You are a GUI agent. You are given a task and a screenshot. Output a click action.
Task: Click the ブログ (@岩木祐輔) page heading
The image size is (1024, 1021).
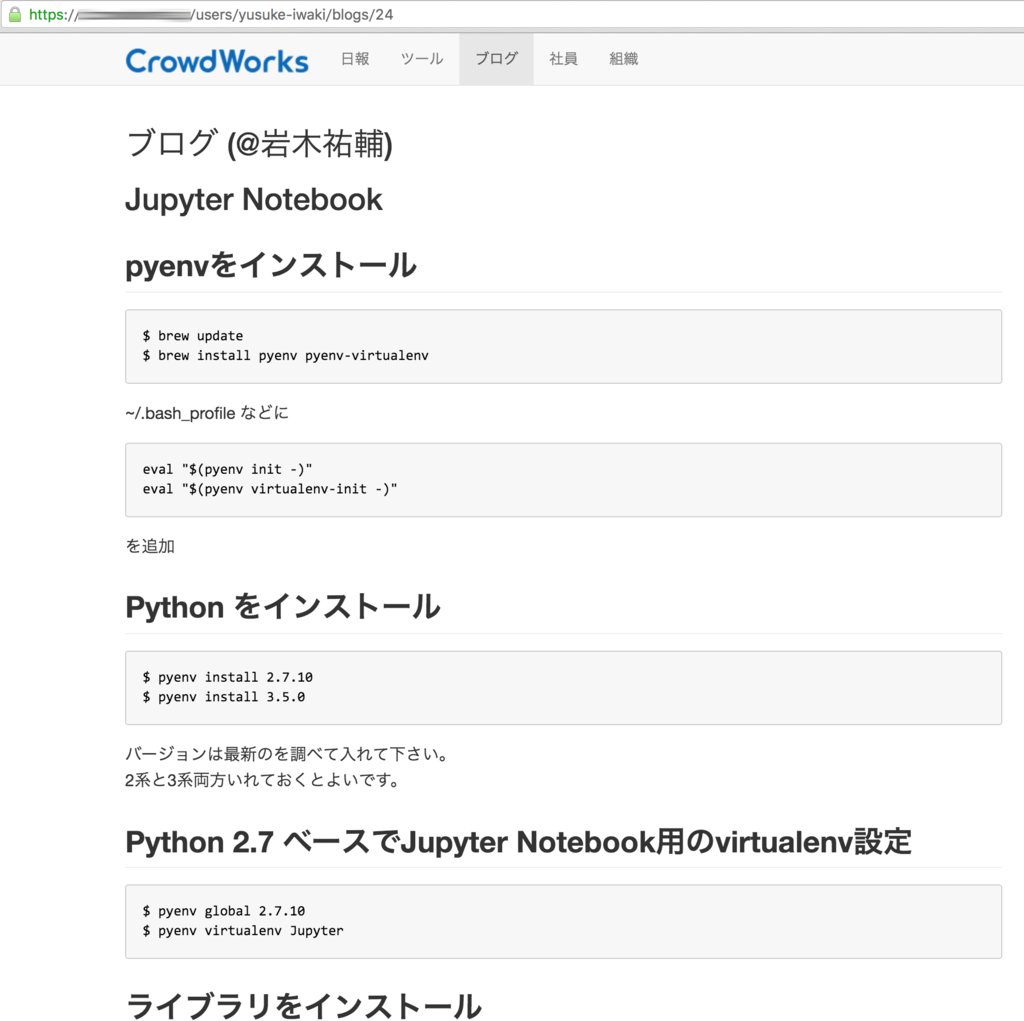click(259, 144)
